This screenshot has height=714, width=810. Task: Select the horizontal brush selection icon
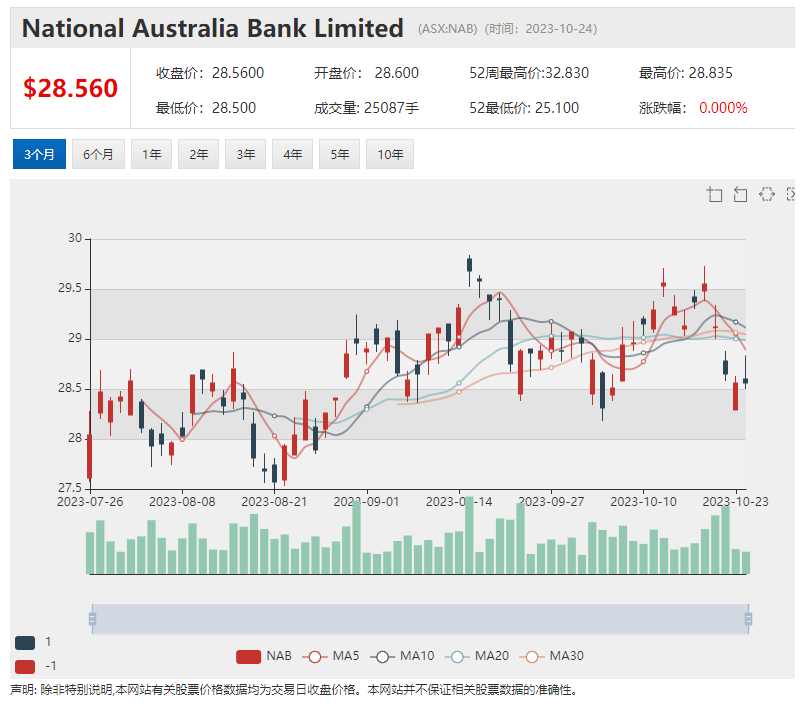767,194
